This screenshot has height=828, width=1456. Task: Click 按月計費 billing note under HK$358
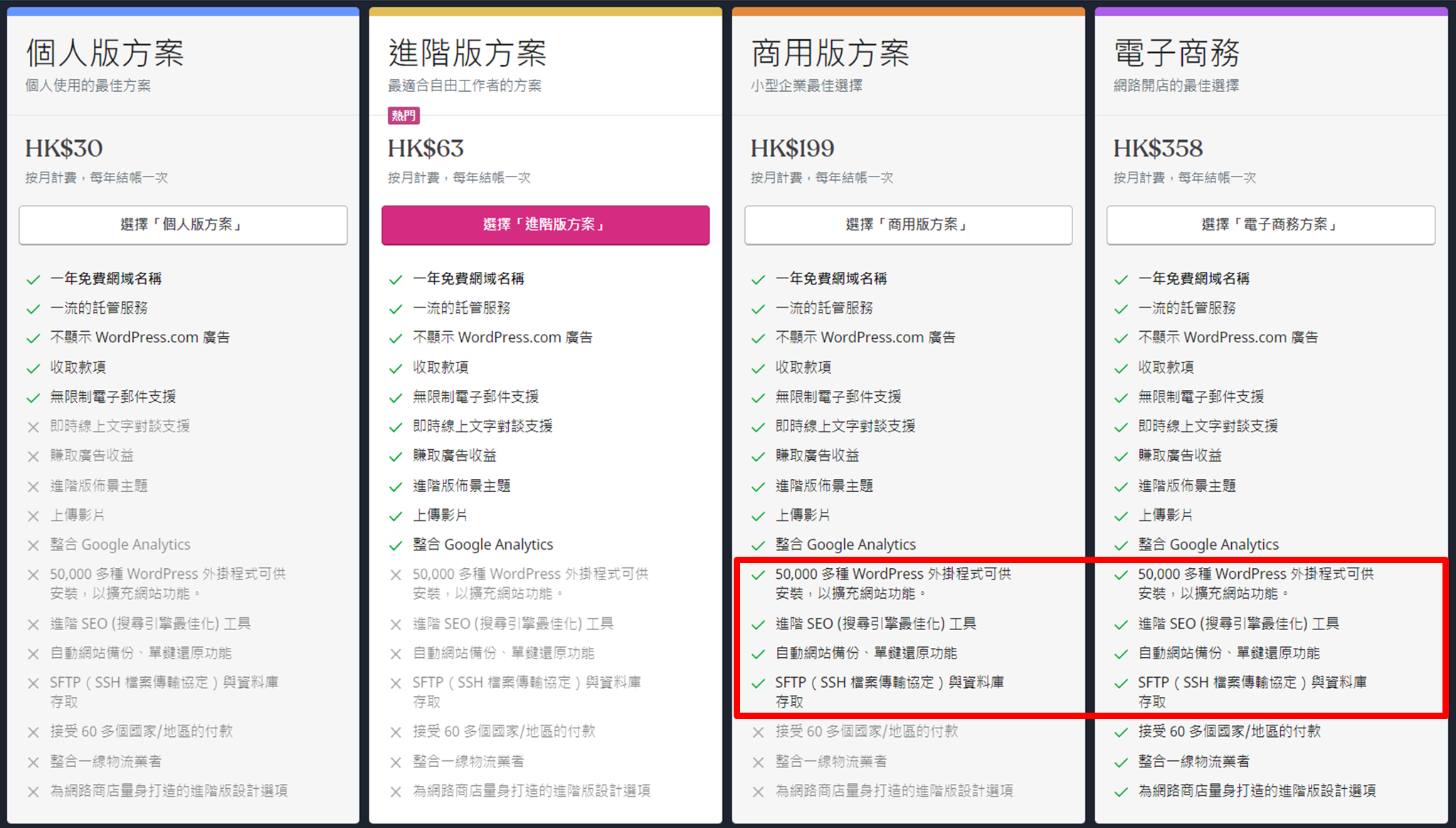[x=1185, y=178]
